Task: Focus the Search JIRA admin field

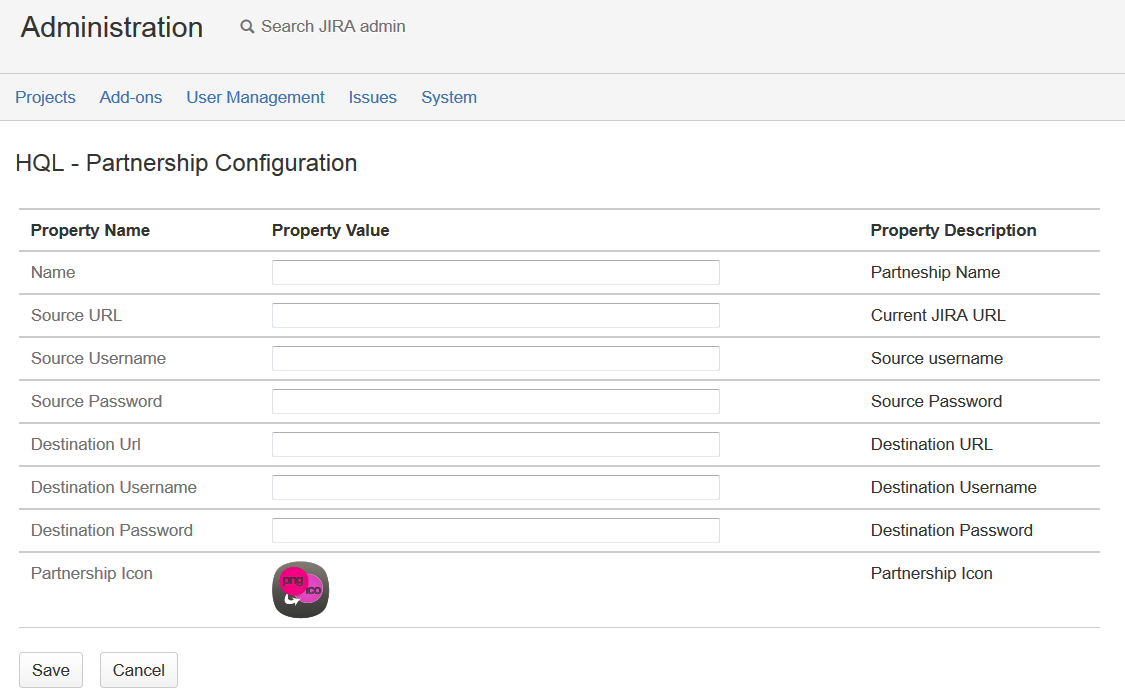Action: (333, 27)
